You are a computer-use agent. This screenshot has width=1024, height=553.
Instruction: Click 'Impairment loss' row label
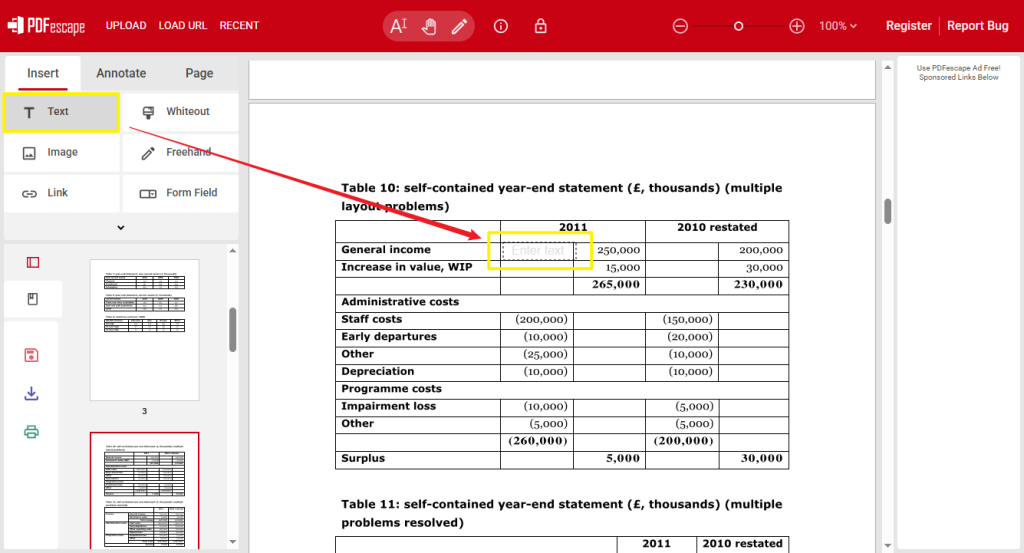pos(388,406)
